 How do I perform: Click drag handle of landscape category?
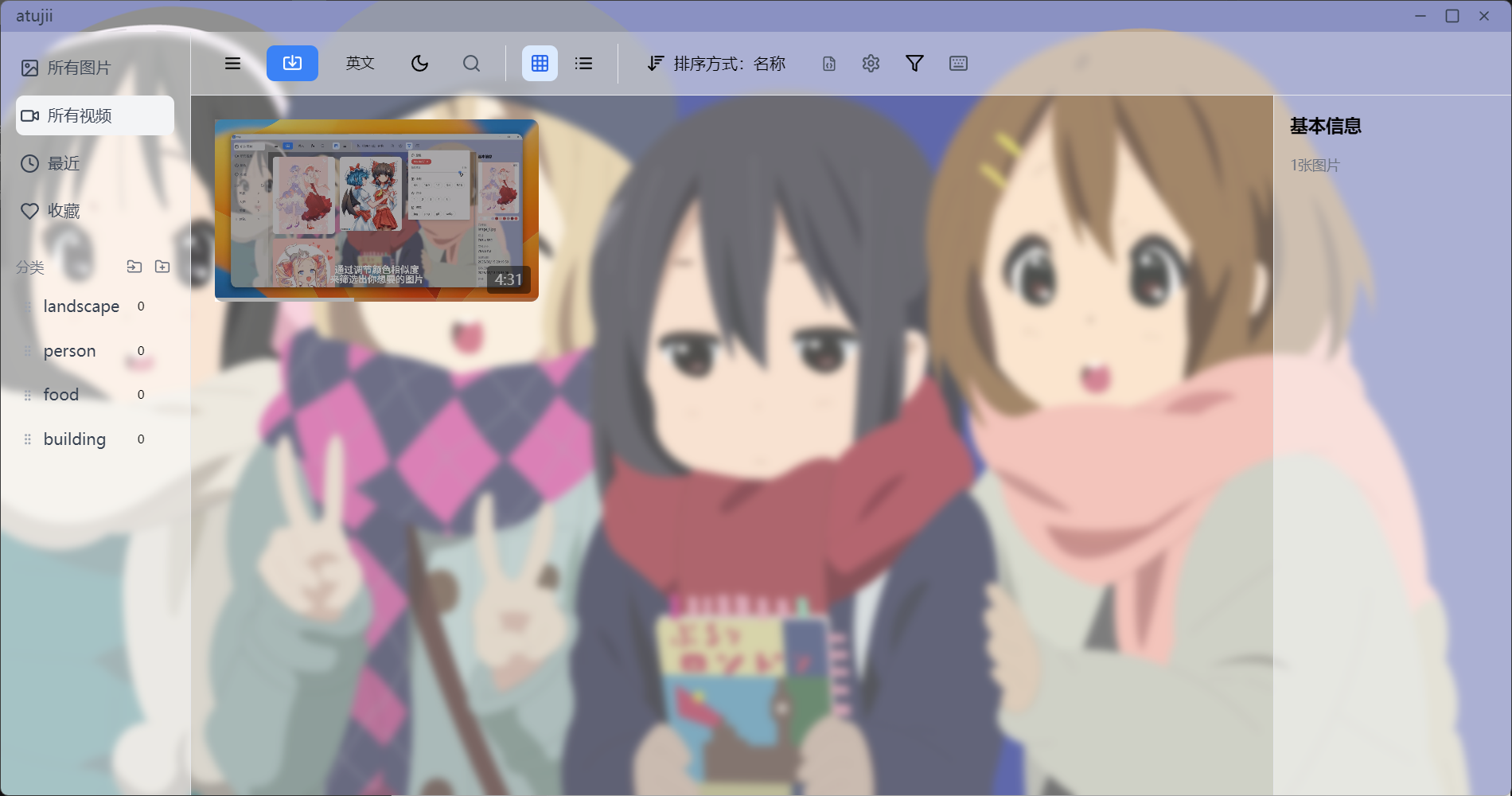(x=28, y=306)
